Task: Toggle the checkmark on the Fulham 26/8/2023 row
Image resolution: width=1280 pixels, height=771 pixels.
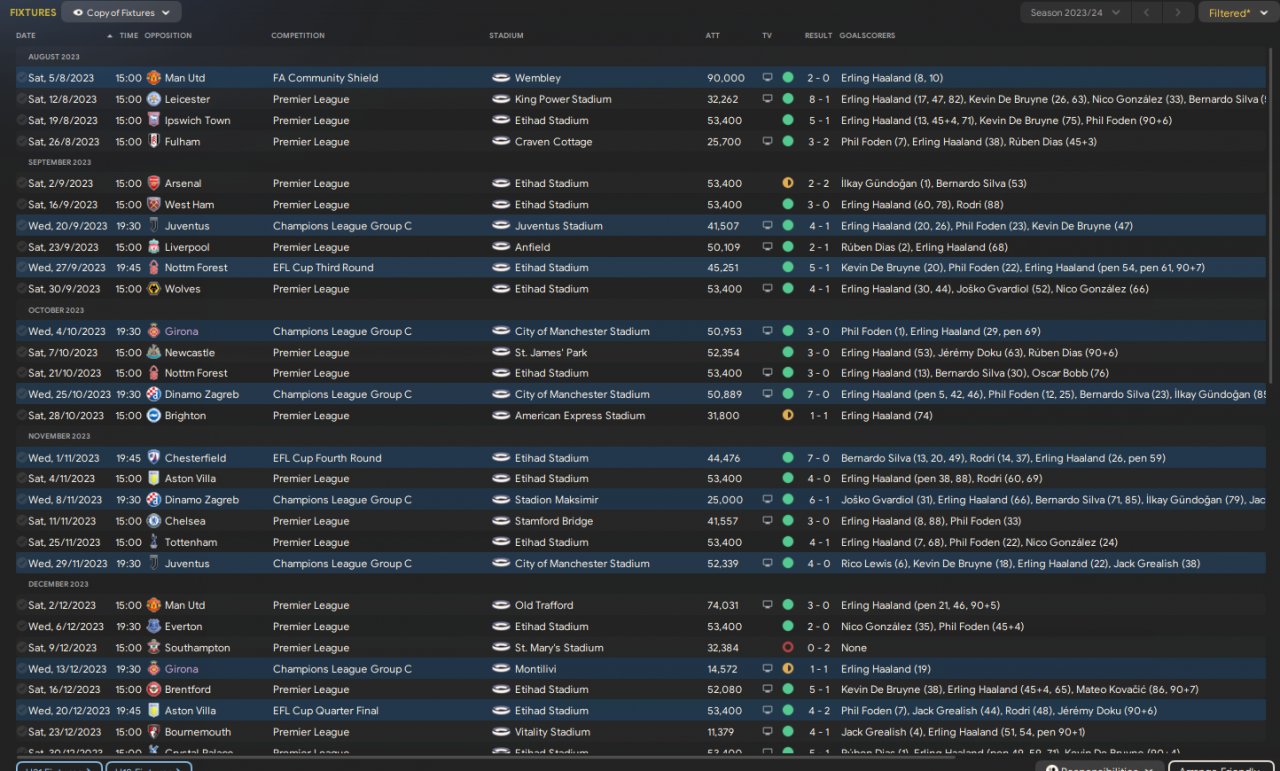Action: tap(22, 142)
